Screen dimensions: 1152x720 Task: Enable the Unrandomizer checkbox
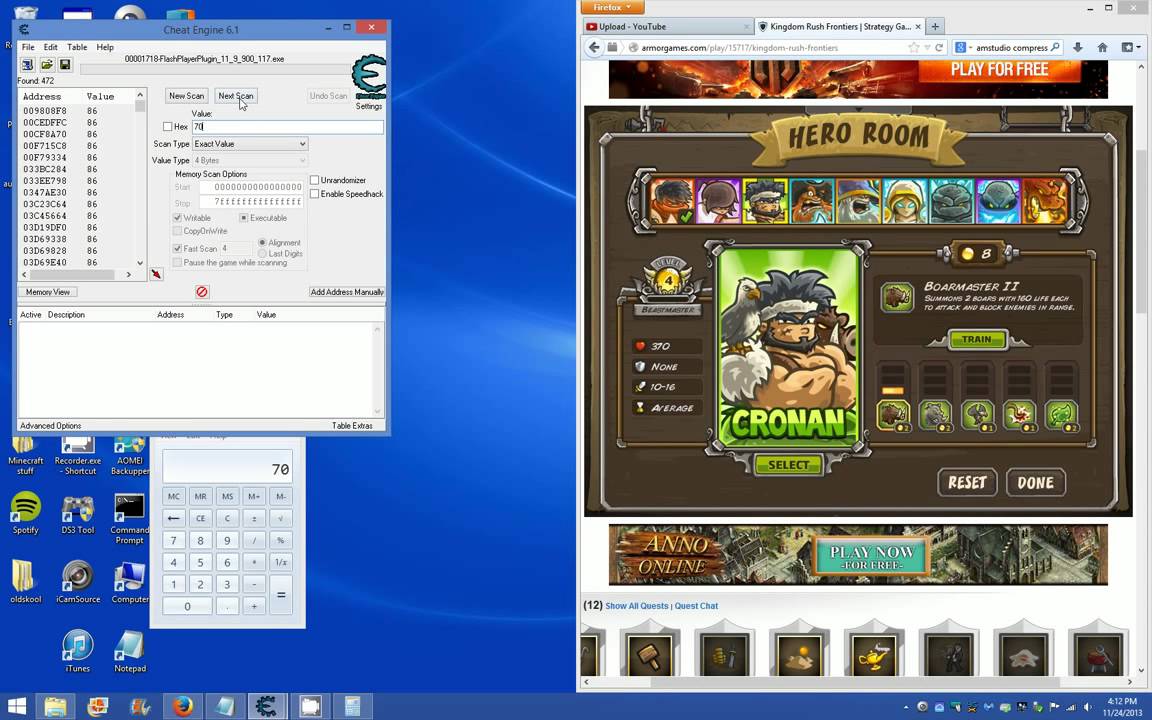(x=314, y=180)
